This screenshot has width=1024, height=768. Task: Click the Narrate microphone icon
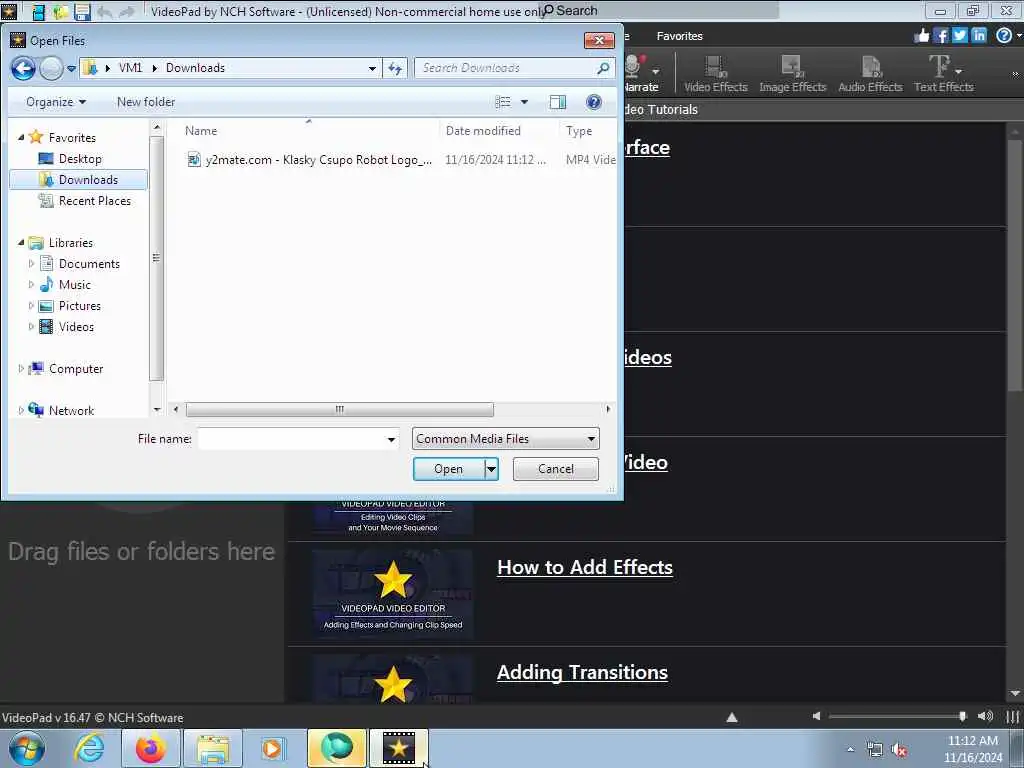633,67
